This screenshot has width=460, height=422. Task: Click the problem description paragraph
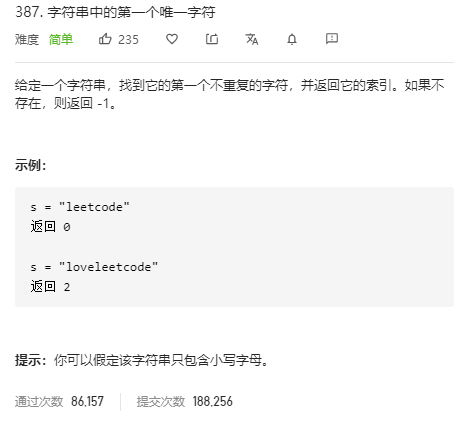click(x=230, y=94)
